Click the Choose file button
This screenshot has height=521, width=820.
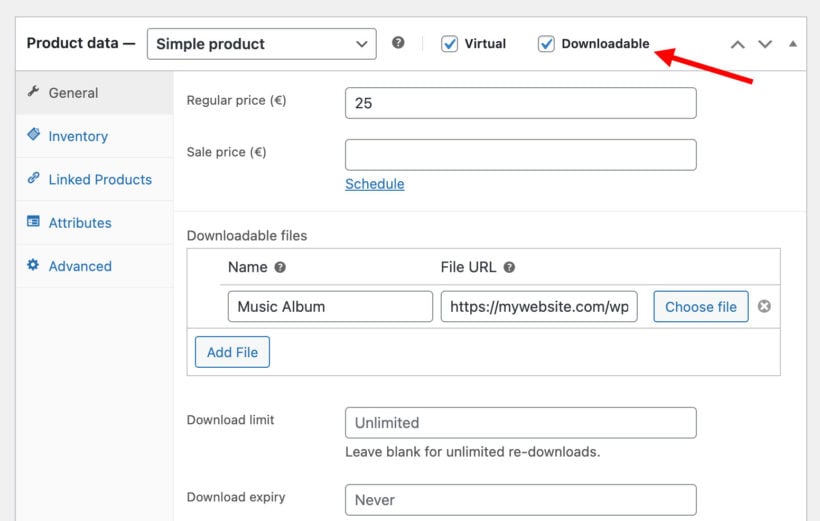[x=701, y=307]
